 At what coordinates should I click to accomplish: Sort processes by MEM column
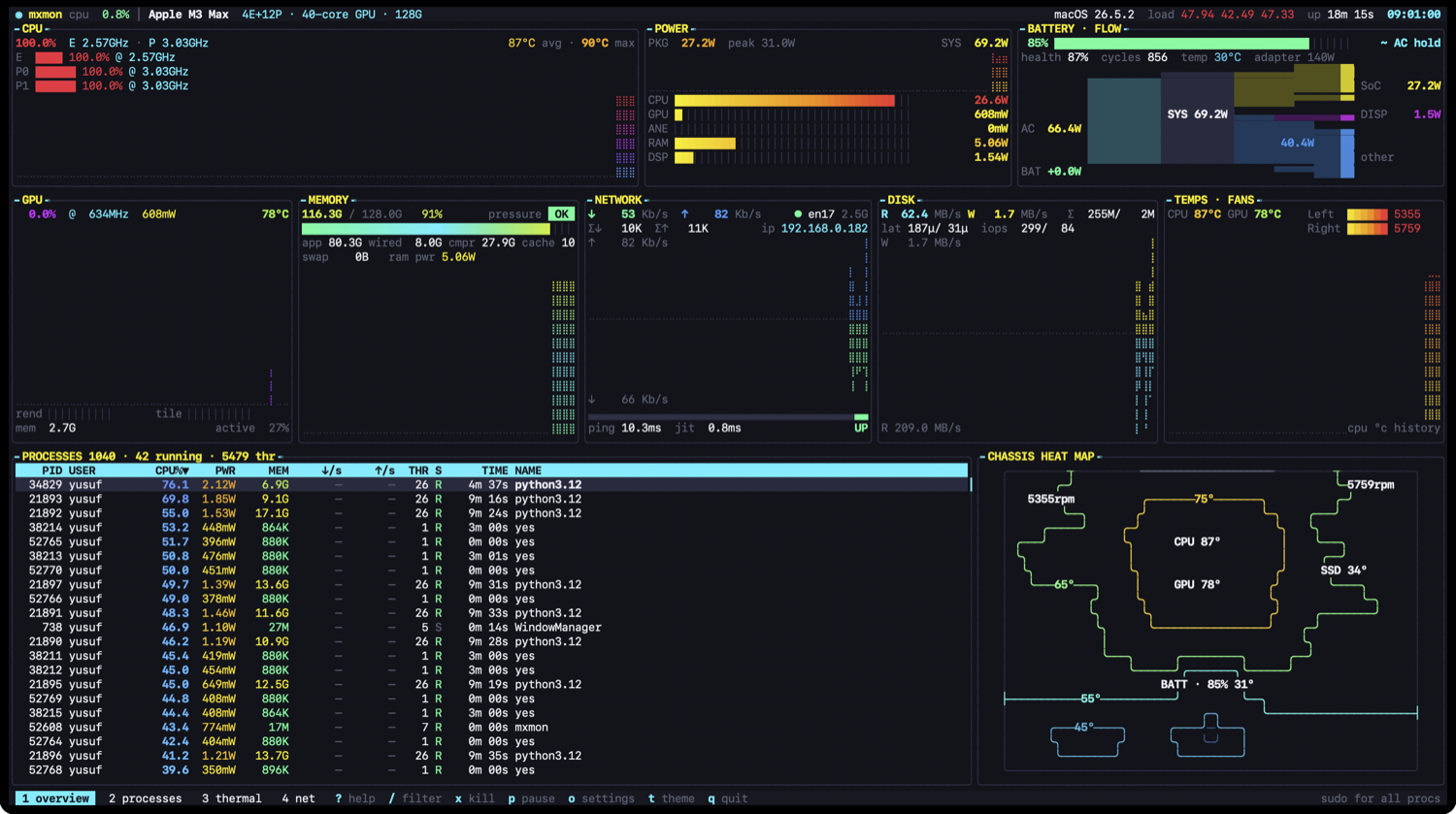279,471
